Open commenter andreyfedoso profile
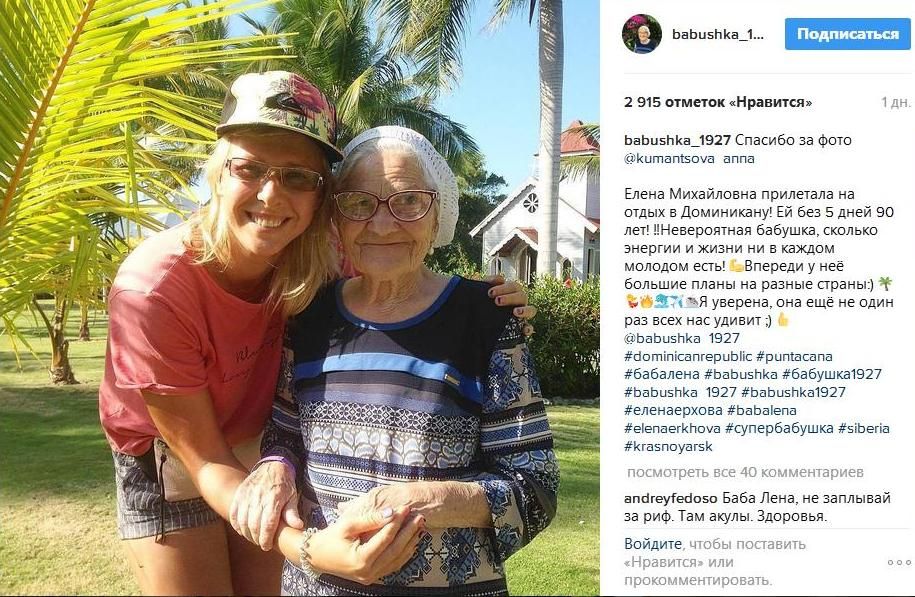Viewport: 915px width, 597px height. pyautogui.click(x=670, y=499)
